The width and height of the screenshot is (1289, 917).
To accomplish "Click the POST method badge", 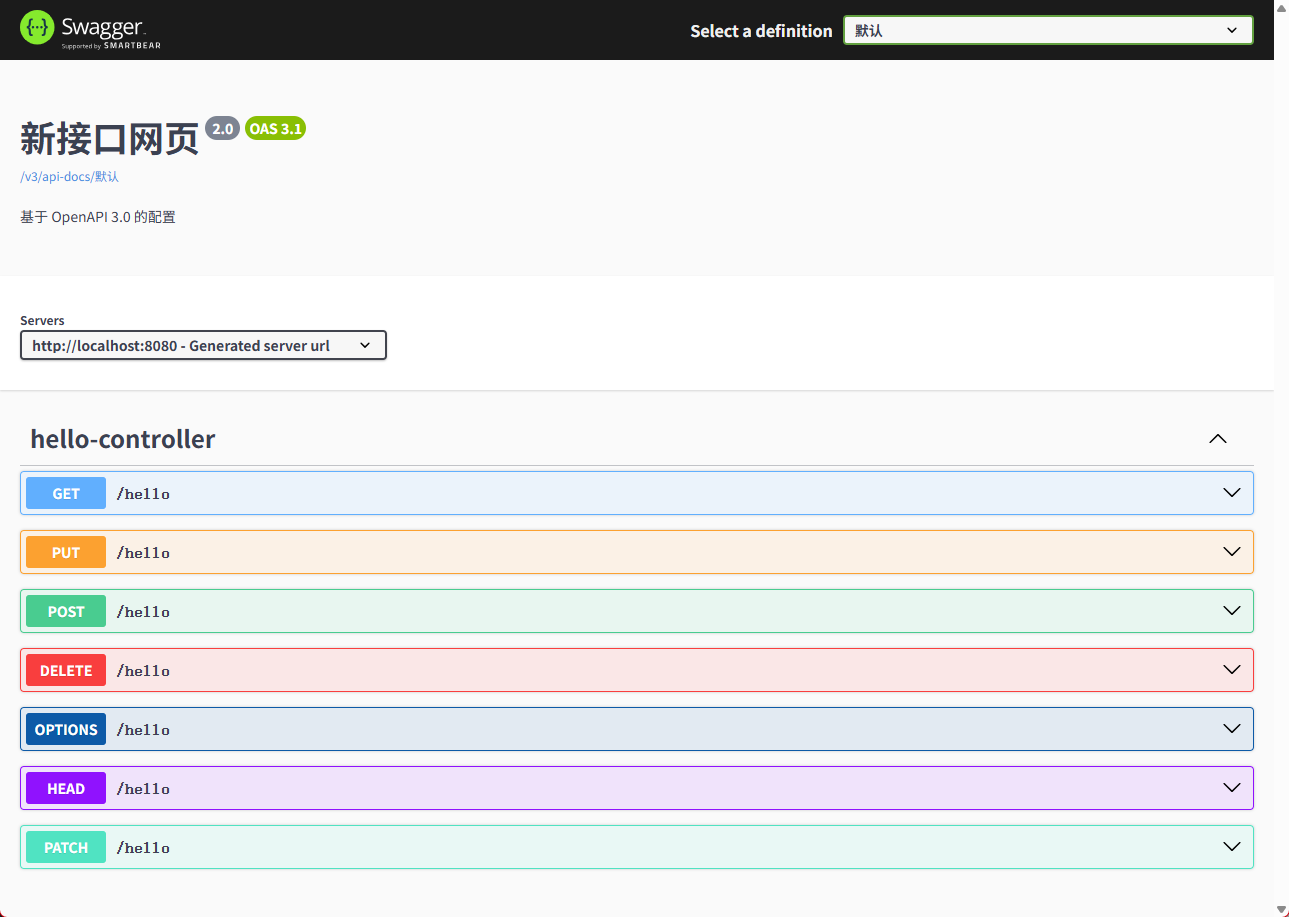I will (x=66, y=611).
